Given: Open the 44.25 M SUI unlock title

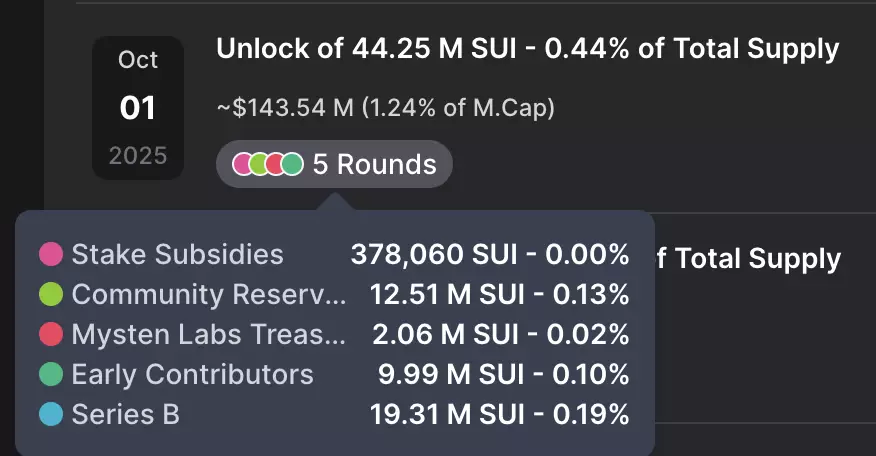Looking at the screenshot, I should [x=527, y=50].
